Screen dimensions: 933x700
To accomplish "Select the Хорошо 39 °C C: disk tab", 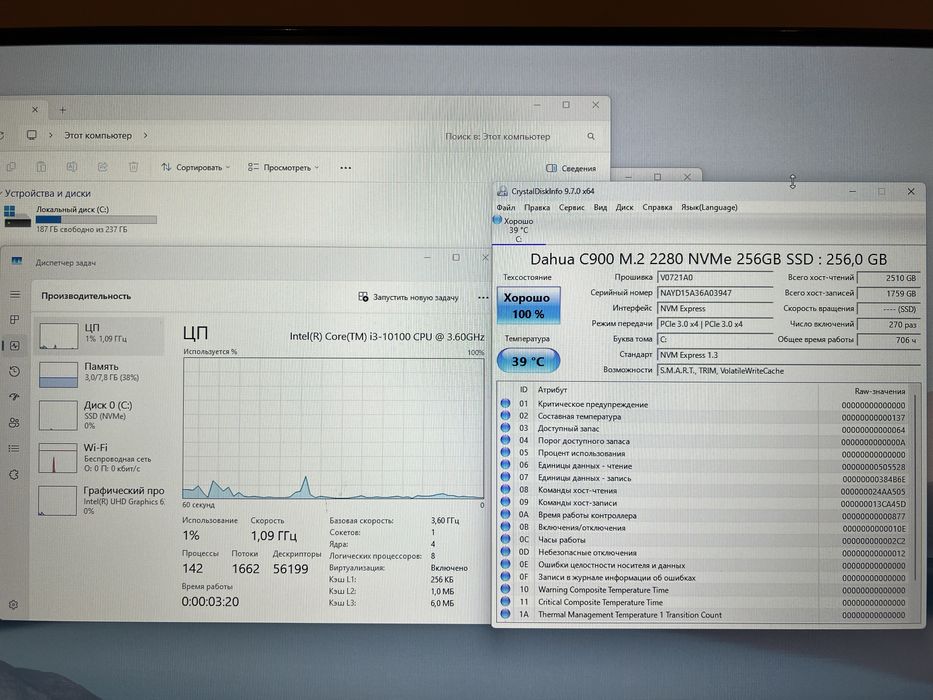I will click(x=518, y=230).
